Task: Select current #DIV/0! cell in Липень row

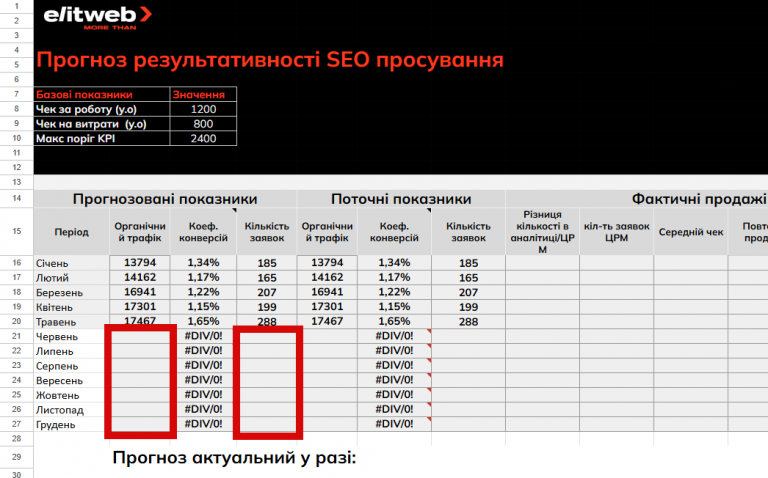Action: click(x=394, y=351)
